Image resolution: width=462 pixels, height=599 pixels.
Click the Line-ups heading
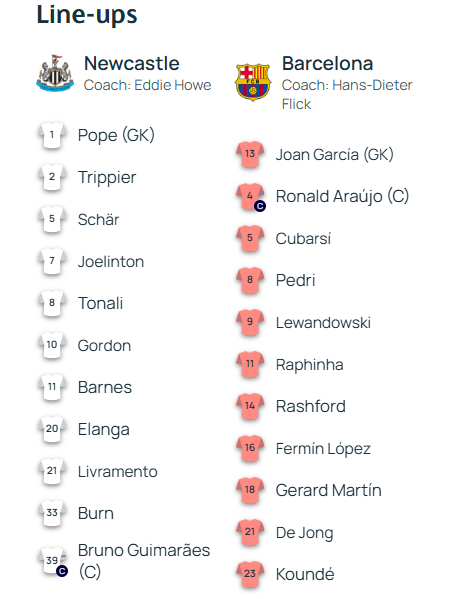[x=87, y=15]
